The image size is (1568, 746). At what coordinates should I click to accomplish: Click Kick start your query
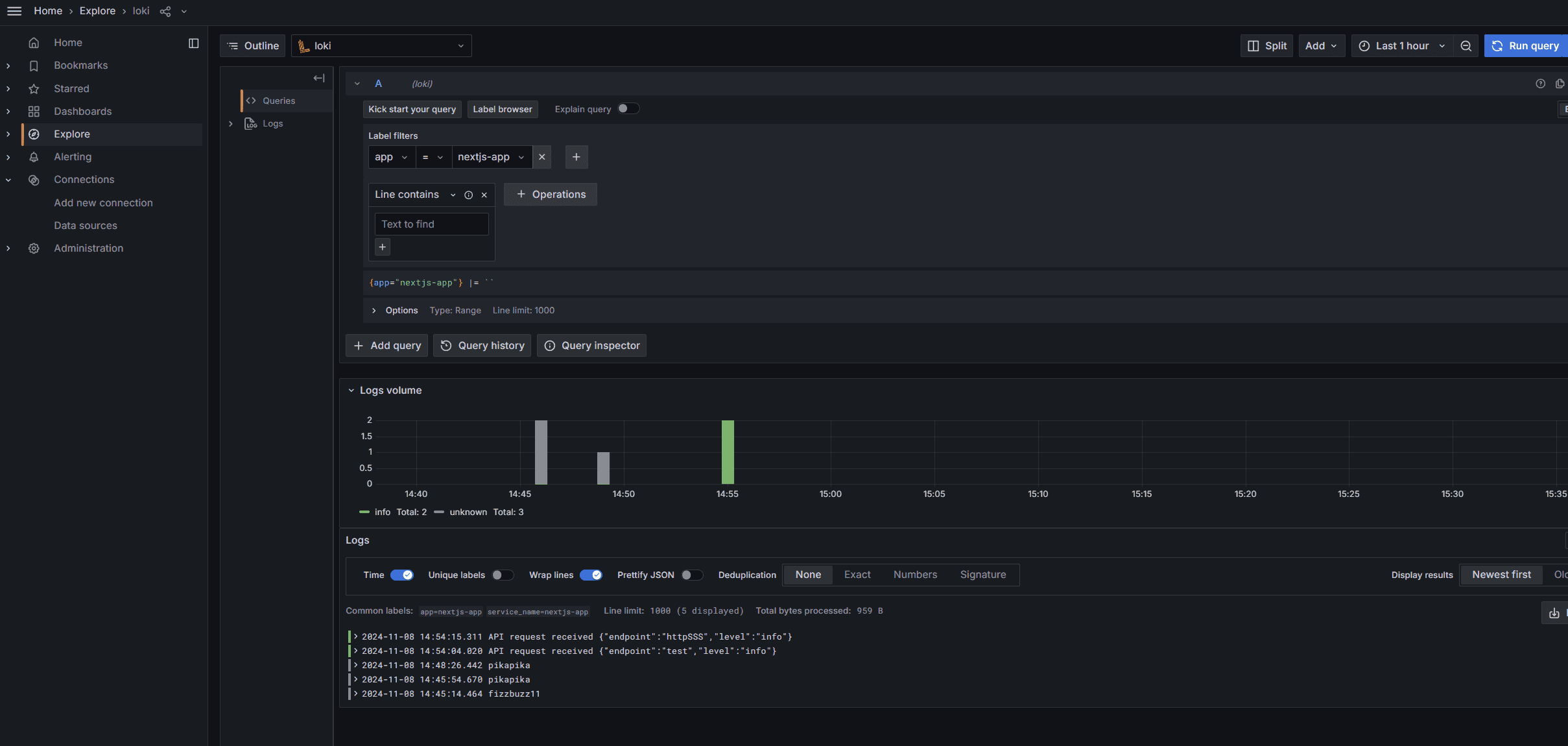pos(411,108)
